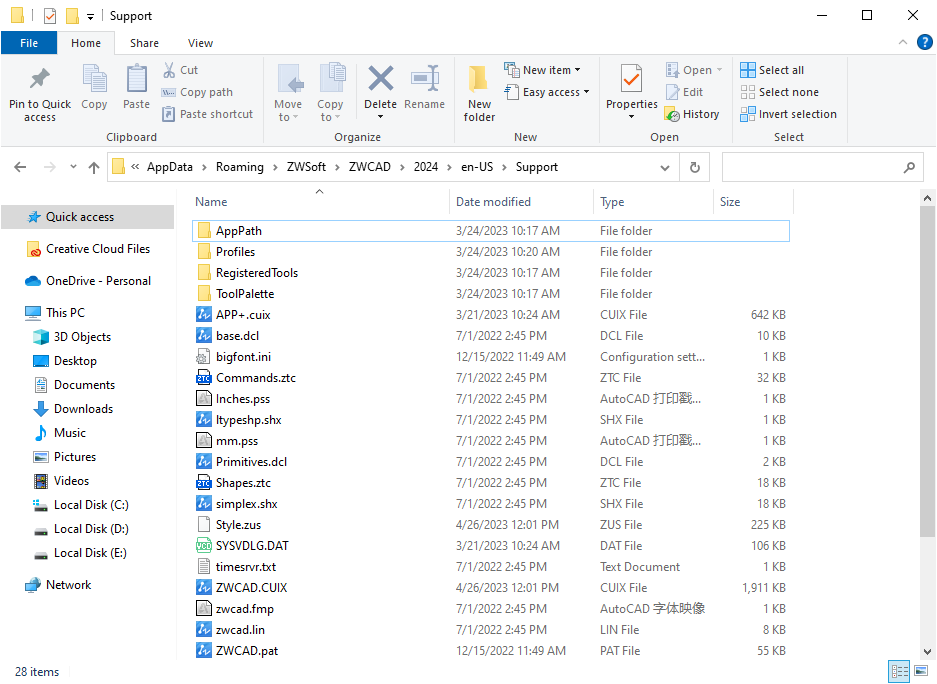Open the Customize Quick Access Toolbar dropdown
This screenshot has width=937, height=684.
tap(90, 16)
